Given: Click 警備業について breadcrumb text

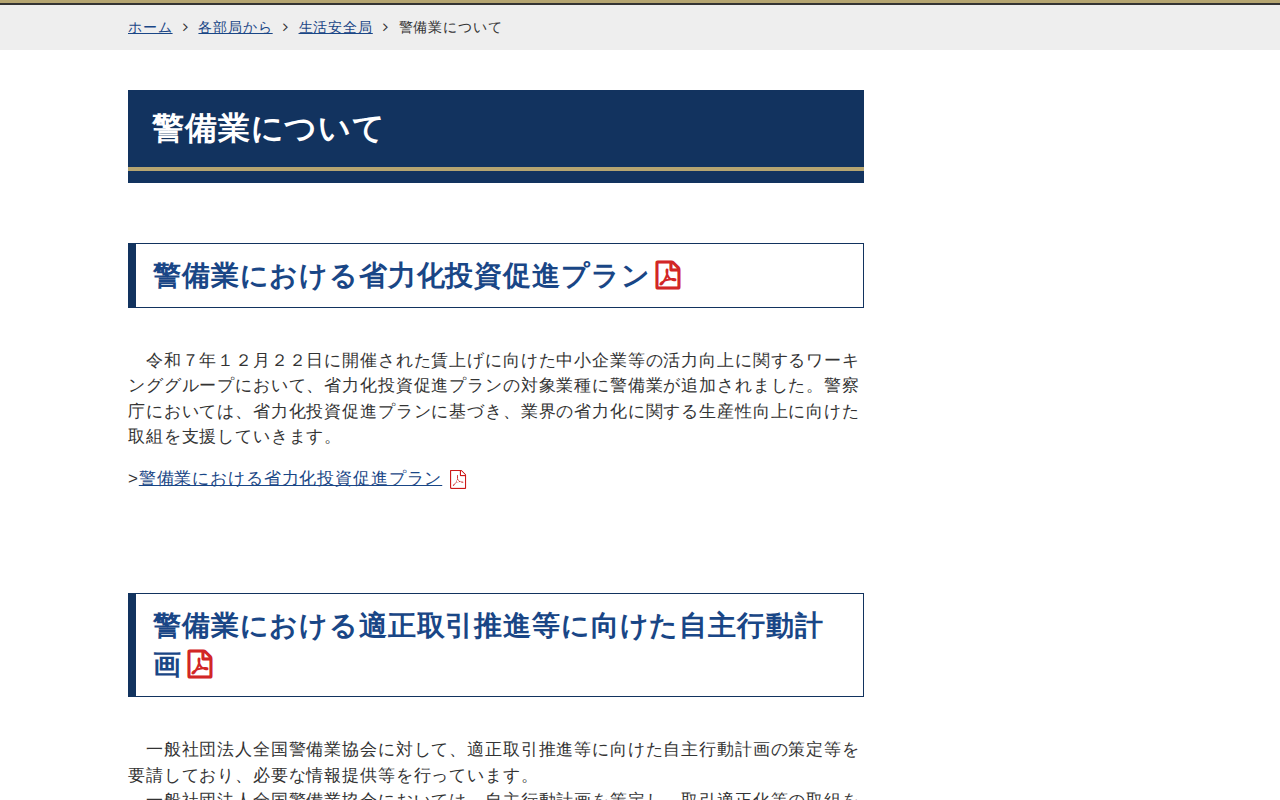Looking at the screenshot, I should 450,27.
